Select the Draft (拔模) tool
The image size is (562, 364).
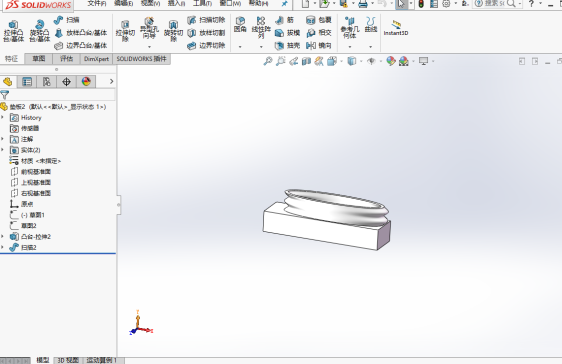(287, 33)
